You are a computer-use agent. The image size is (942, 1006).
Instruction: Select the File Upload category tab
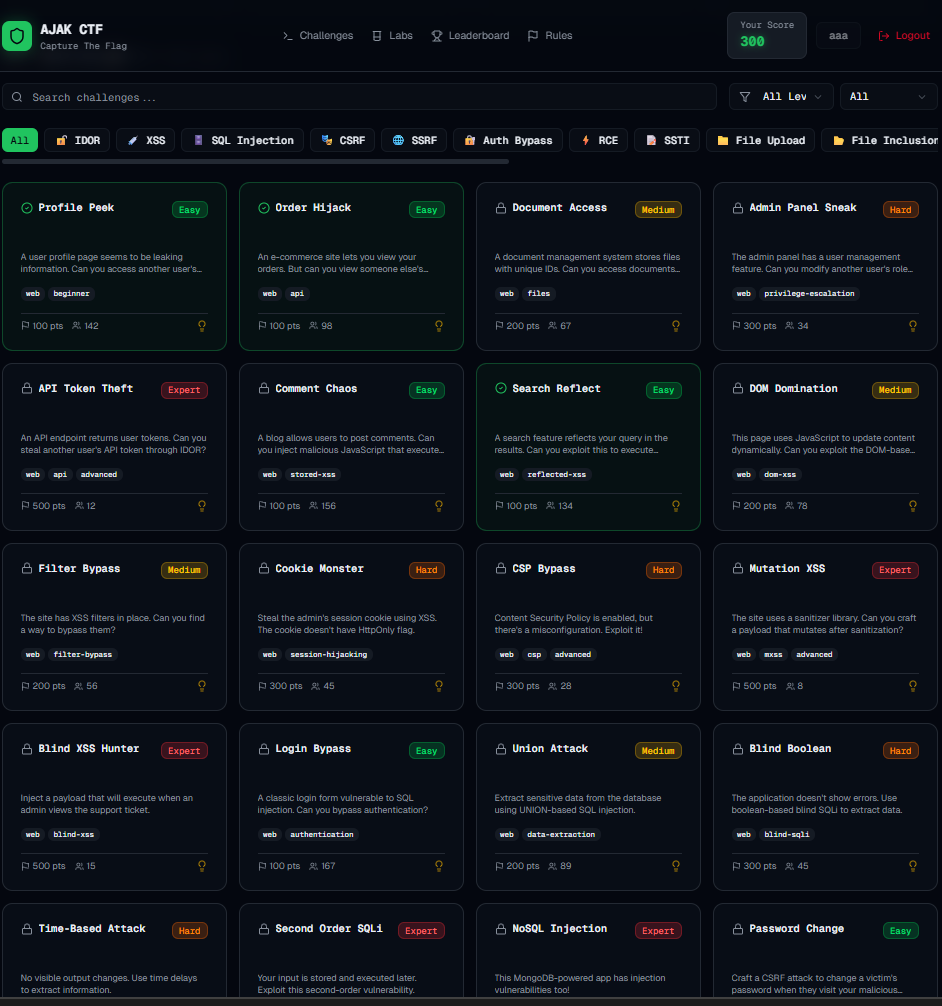click(x=760, y=141)
